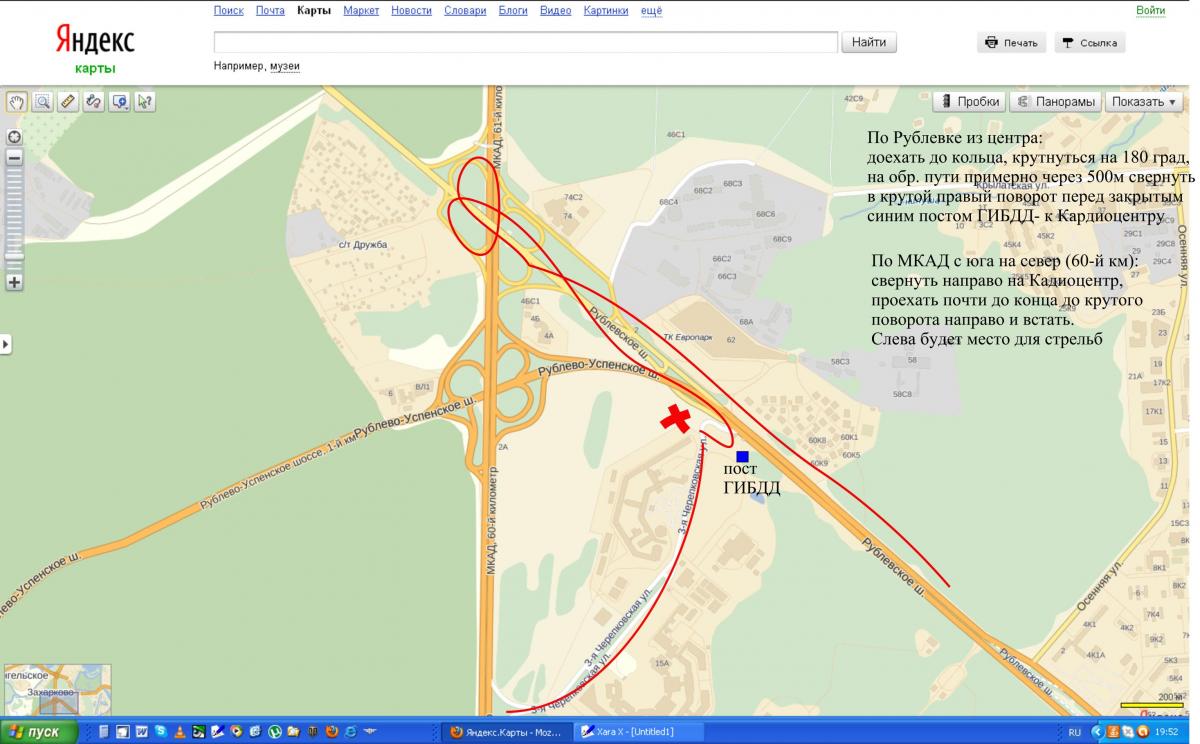Launch Skype from quick launch bar
1200x744 pixels.
click(x=160, y=732)
